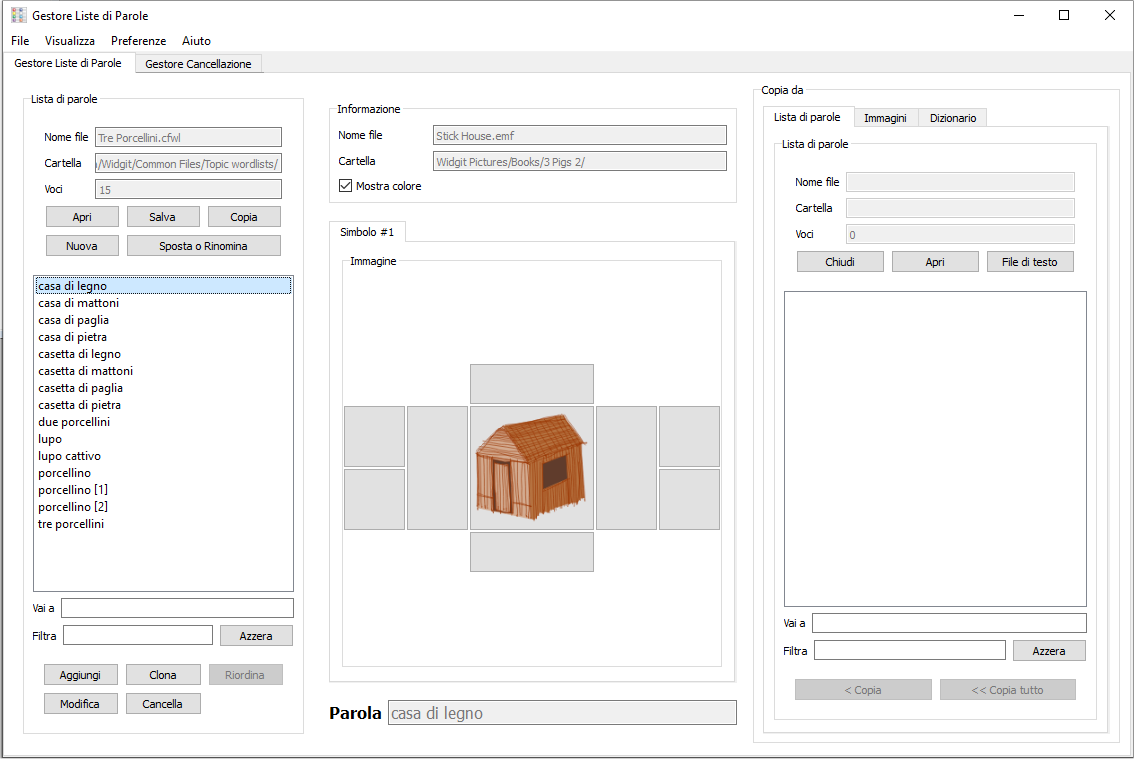Viewport: 1134px width, 759px height.
Task: Click the Filtra field in Copia da panel
Action: [910, 650]
